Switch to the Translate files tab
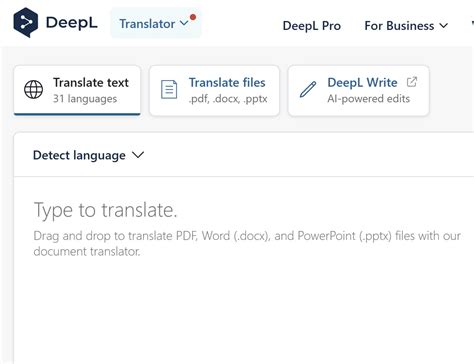 [x=214, y=91]
